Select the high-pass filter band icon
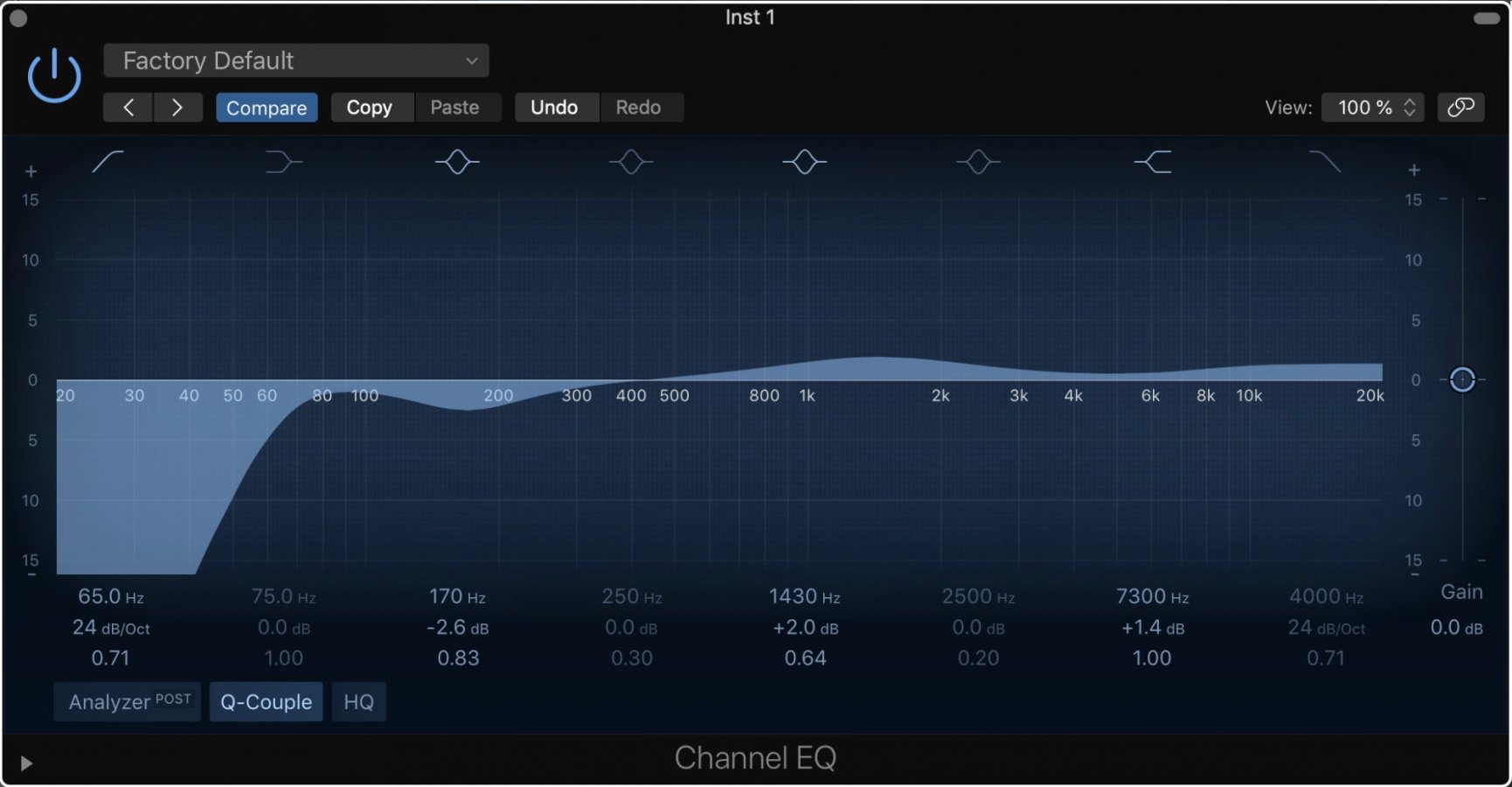 pos(108,162)
